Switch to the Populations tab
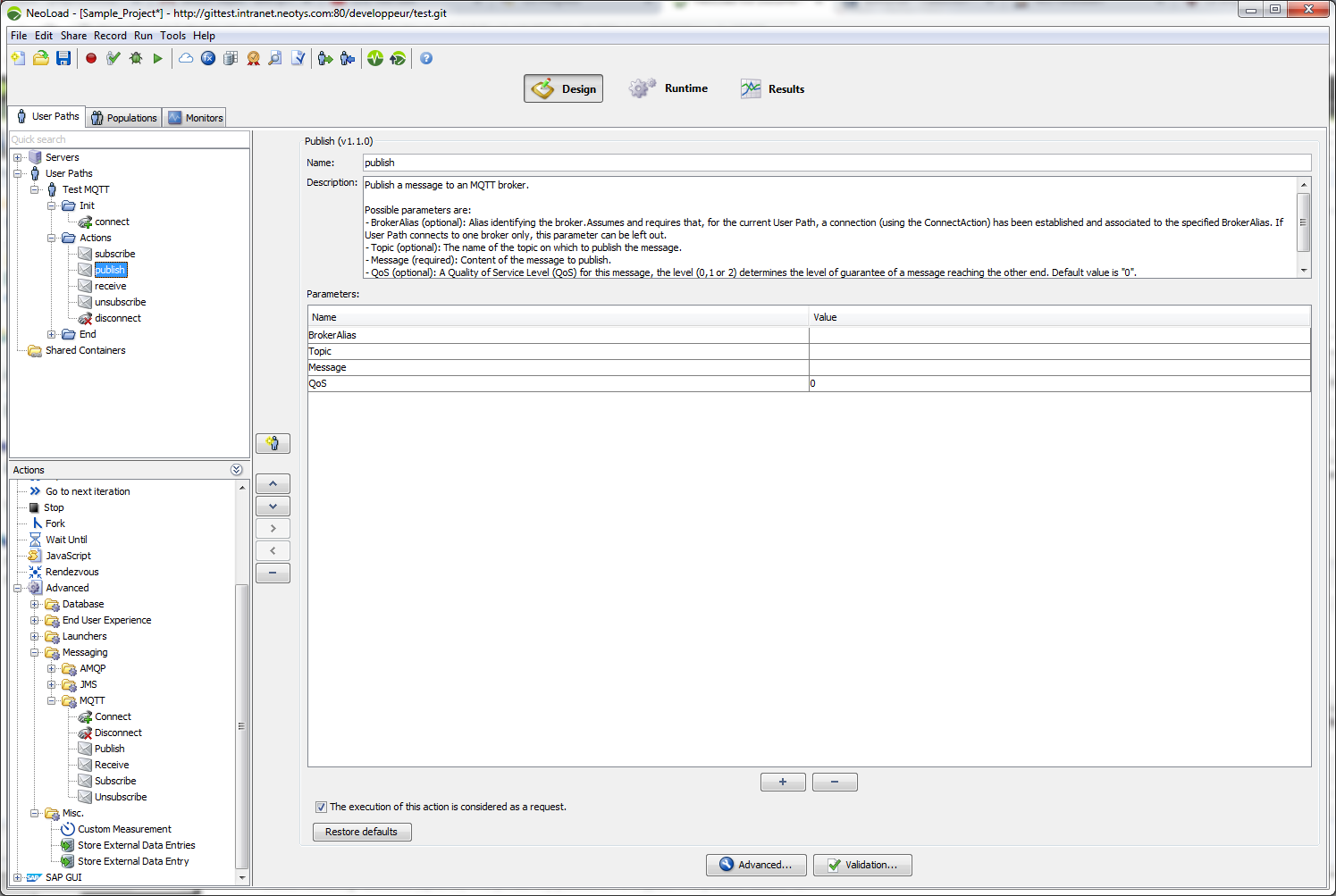The height and width of the screenshot is (896, 1336). tap(123, 118)
